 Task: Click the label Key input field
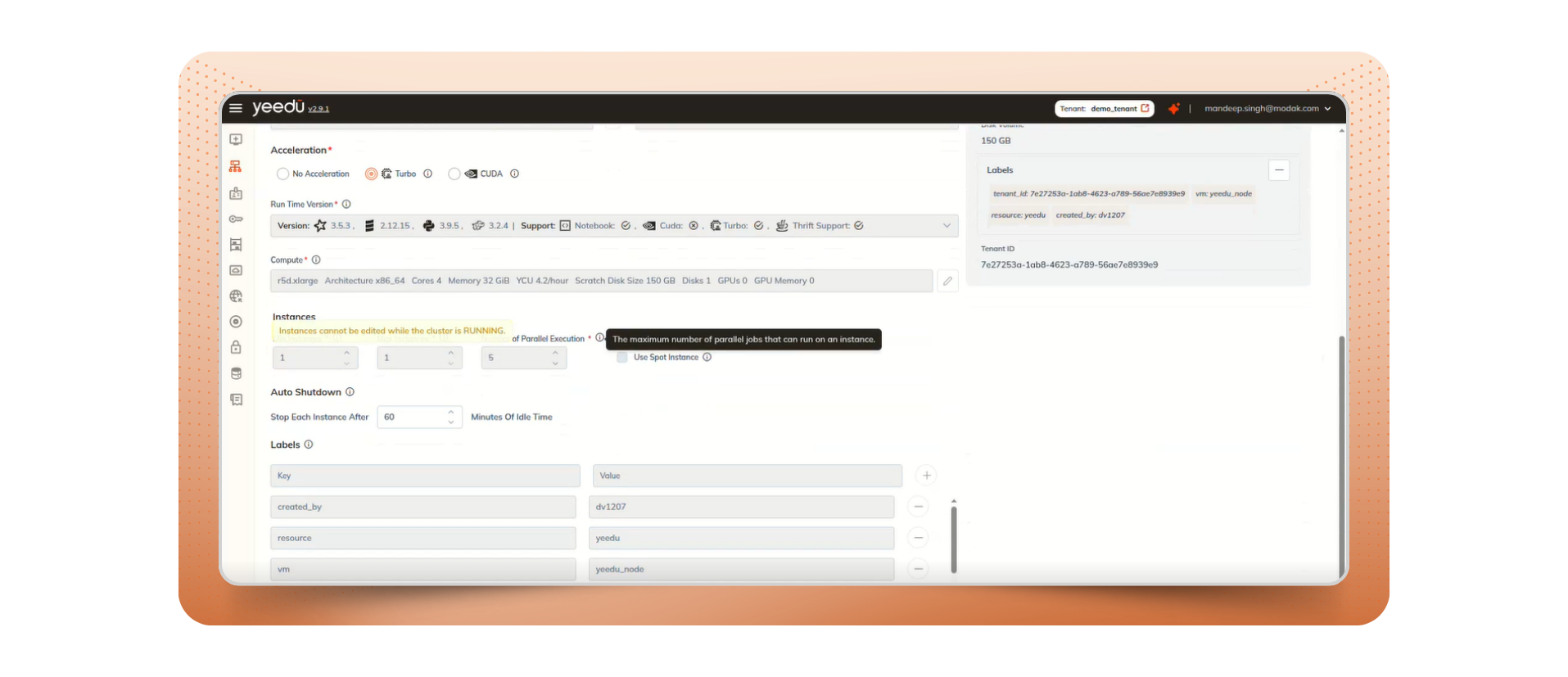[x=425, y=476]
